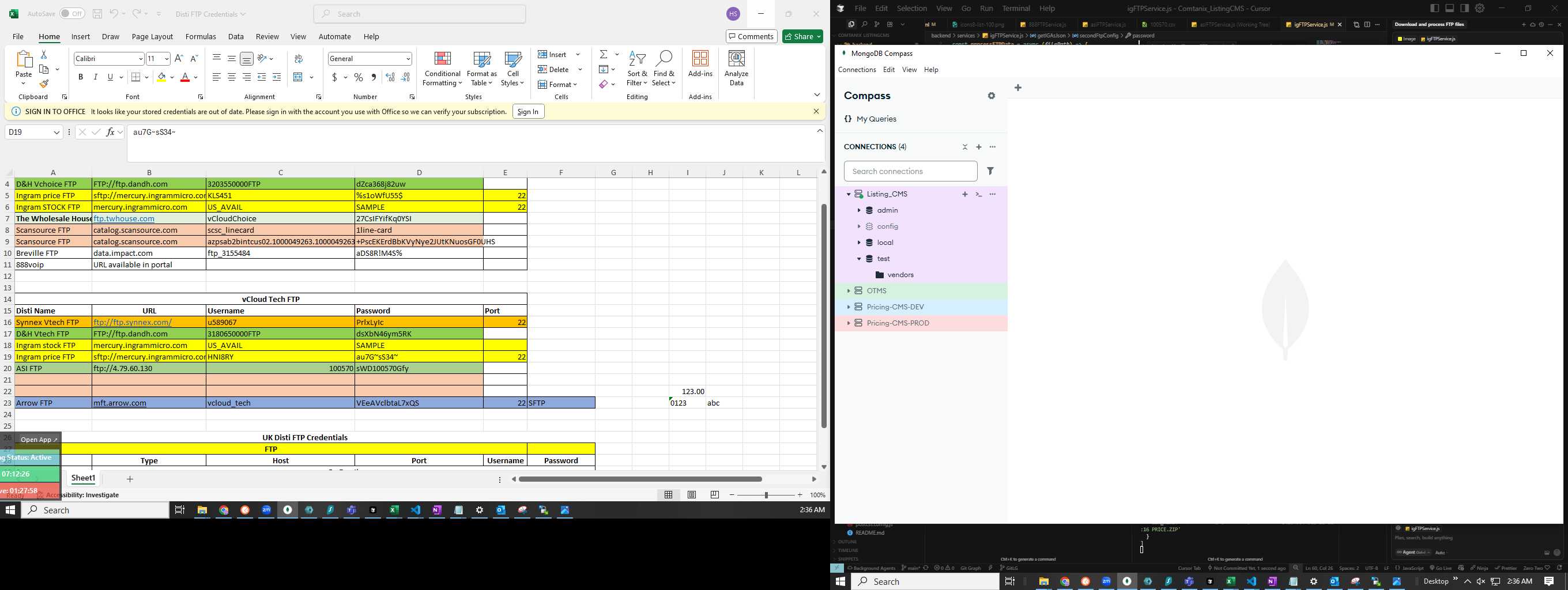1568x590 pixels.
Task: Open File Explorer in left taskbar
Action: point(202,510)
